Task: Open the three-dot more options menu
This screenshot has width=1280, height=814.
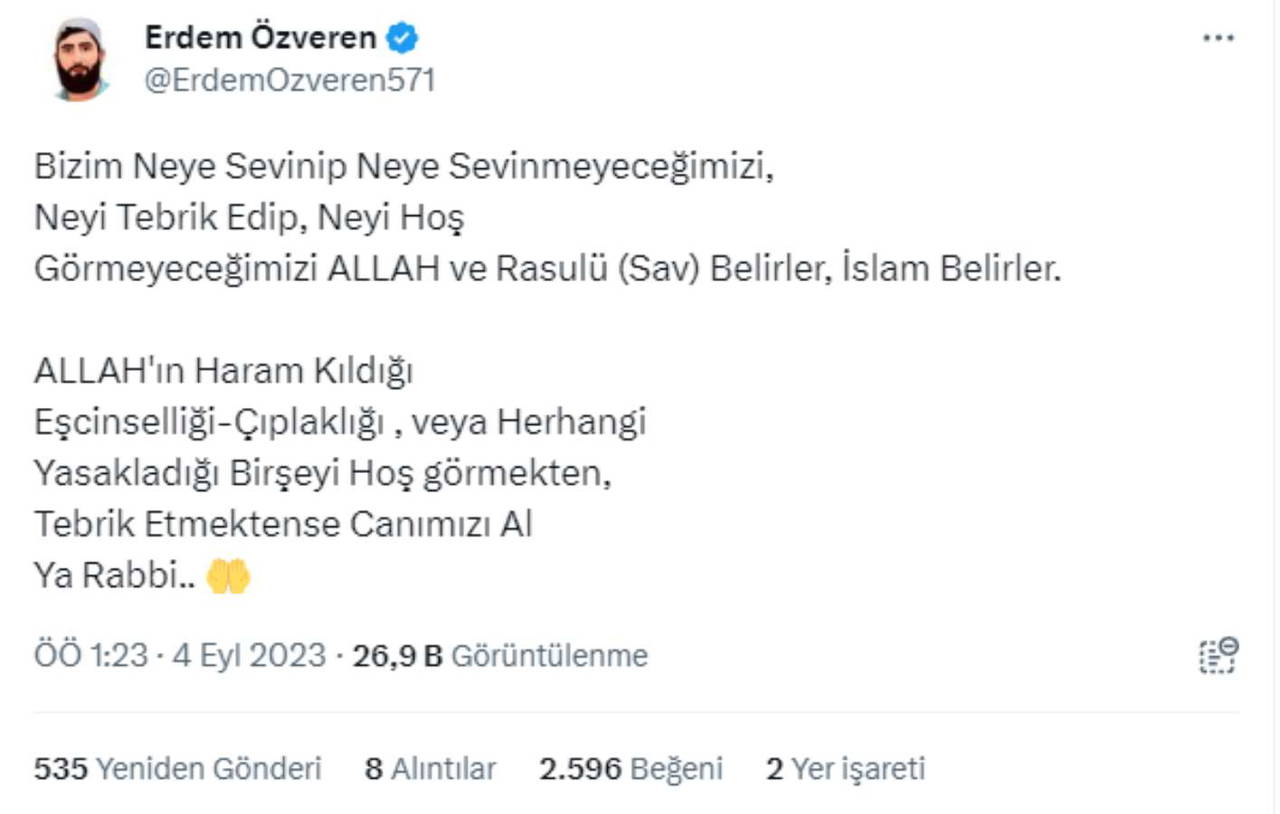Action: point(1218,39)
